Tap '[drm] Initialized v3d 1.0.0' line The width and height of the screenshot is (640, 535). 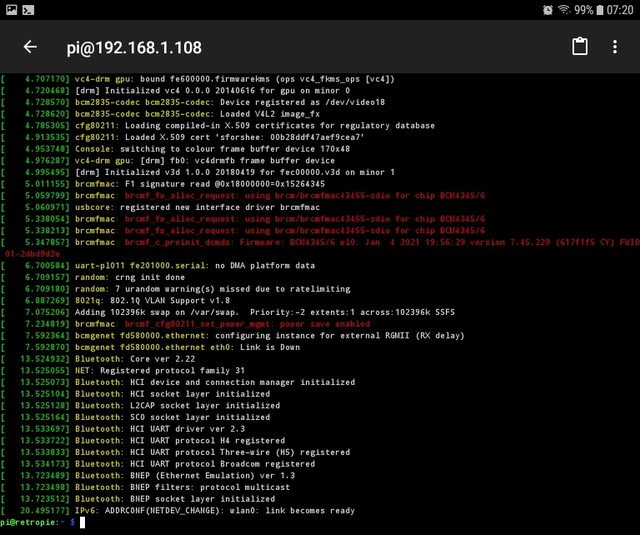(x=198, y=172)
